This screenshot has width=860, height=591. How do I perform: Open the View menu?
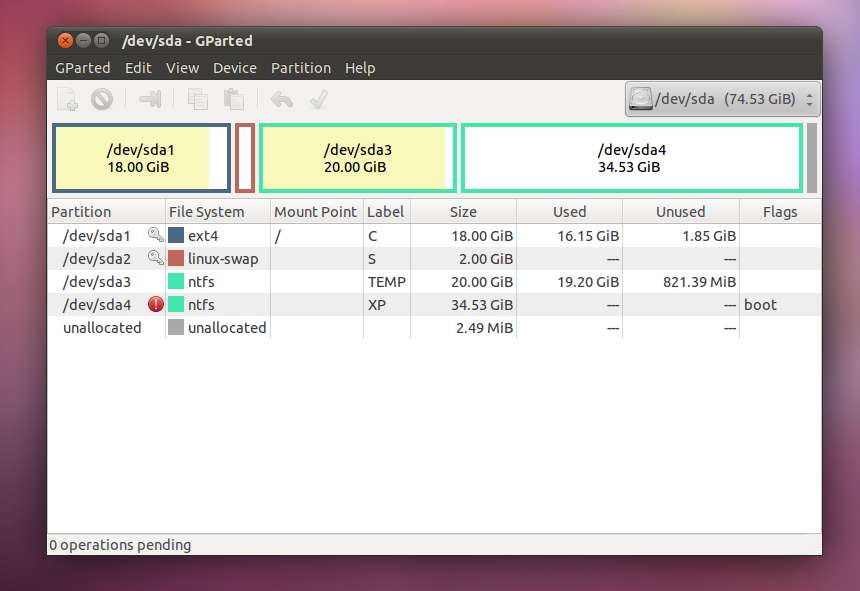(182, 68)
